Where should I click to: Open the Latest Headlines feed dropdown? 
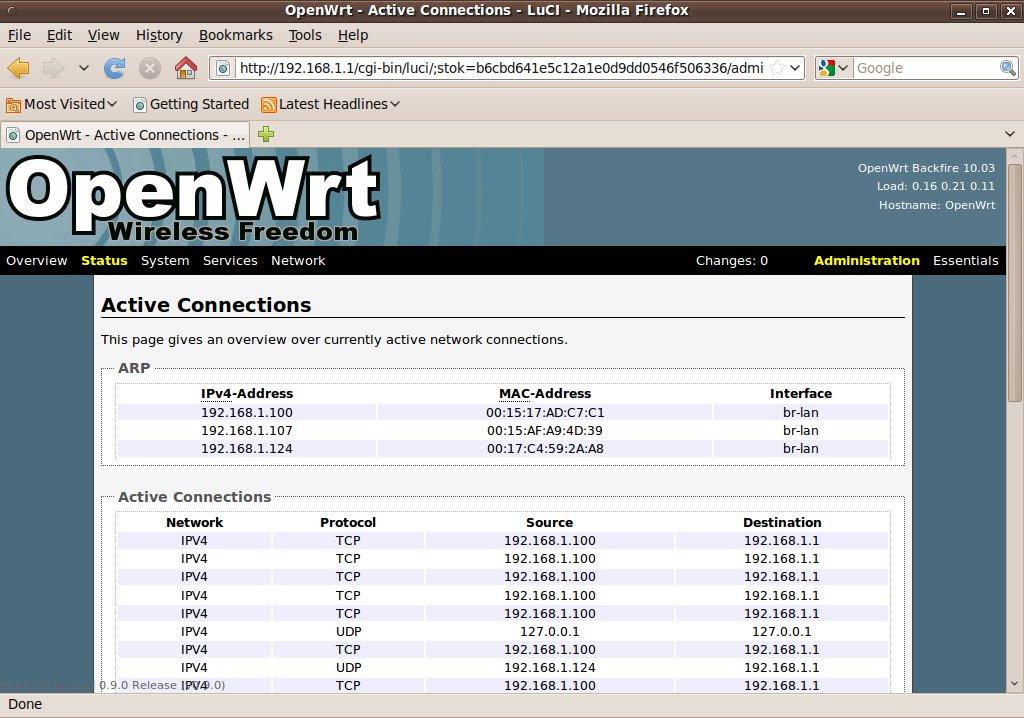[x=330, y=104]
